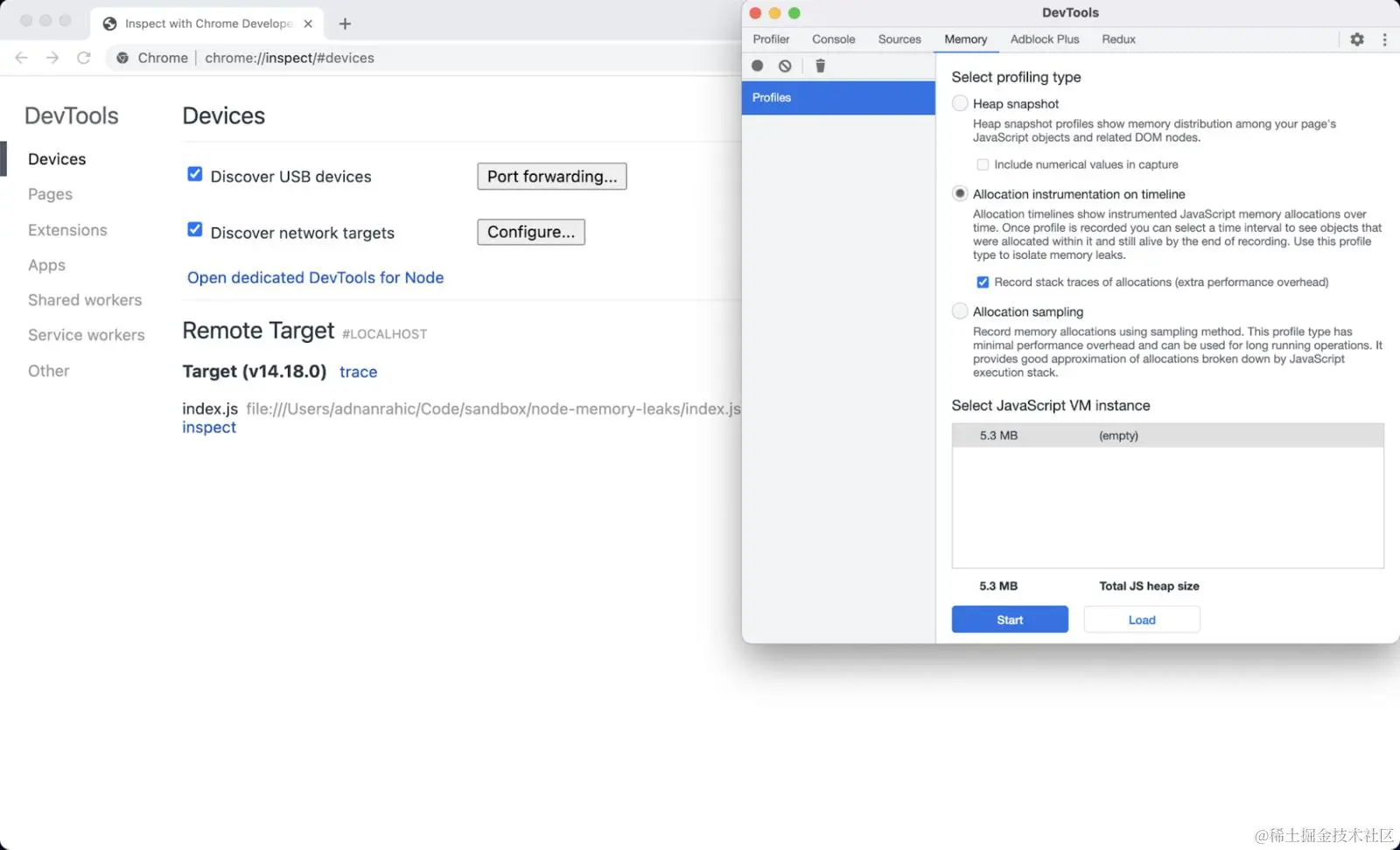Select the Heap snapshot profiling type
The height and width of the screenshot is (850, 1400).
pos(960,103)
